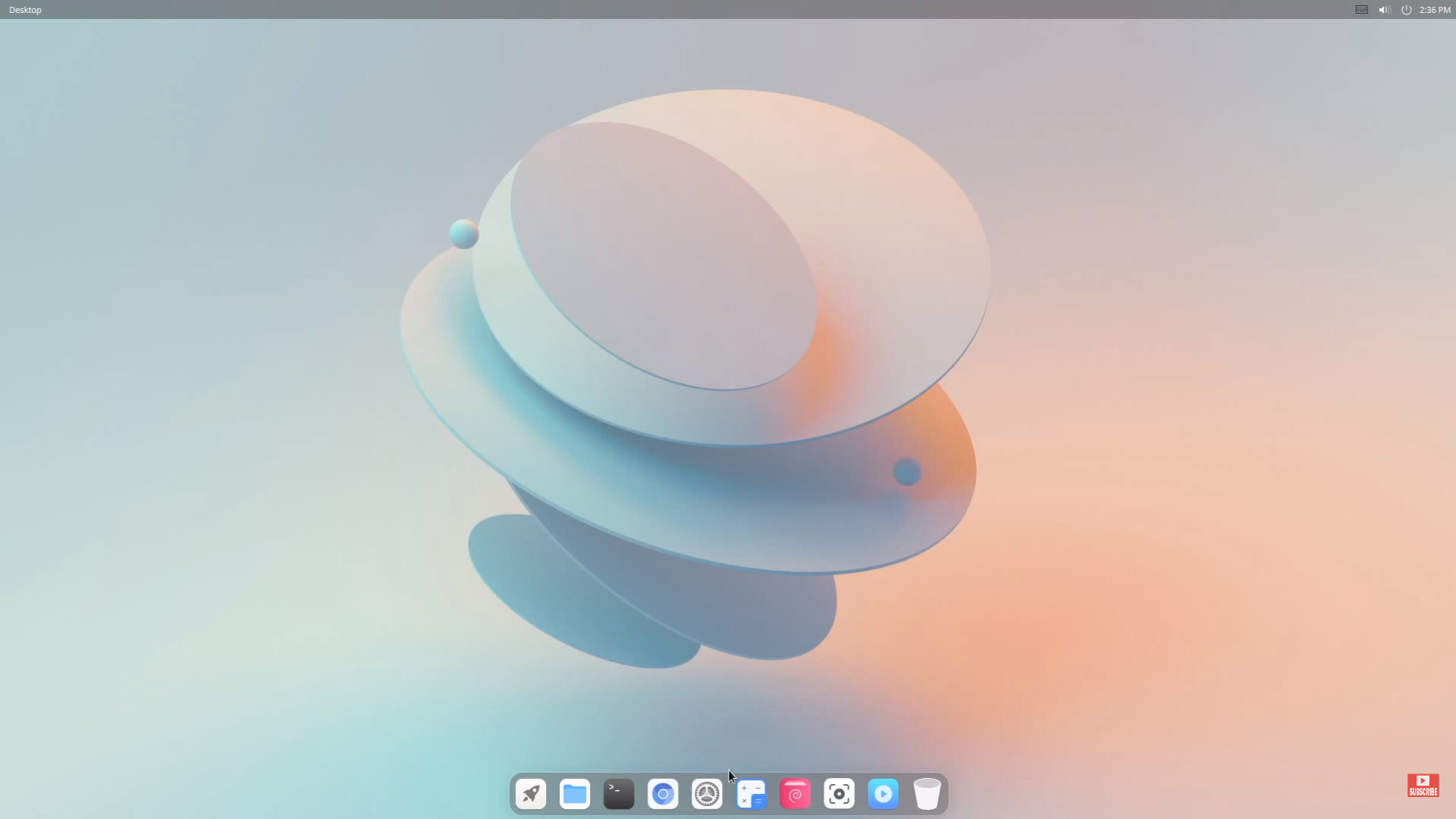
Task: Open the blue media player icon
Action: [x=883, y=794]
